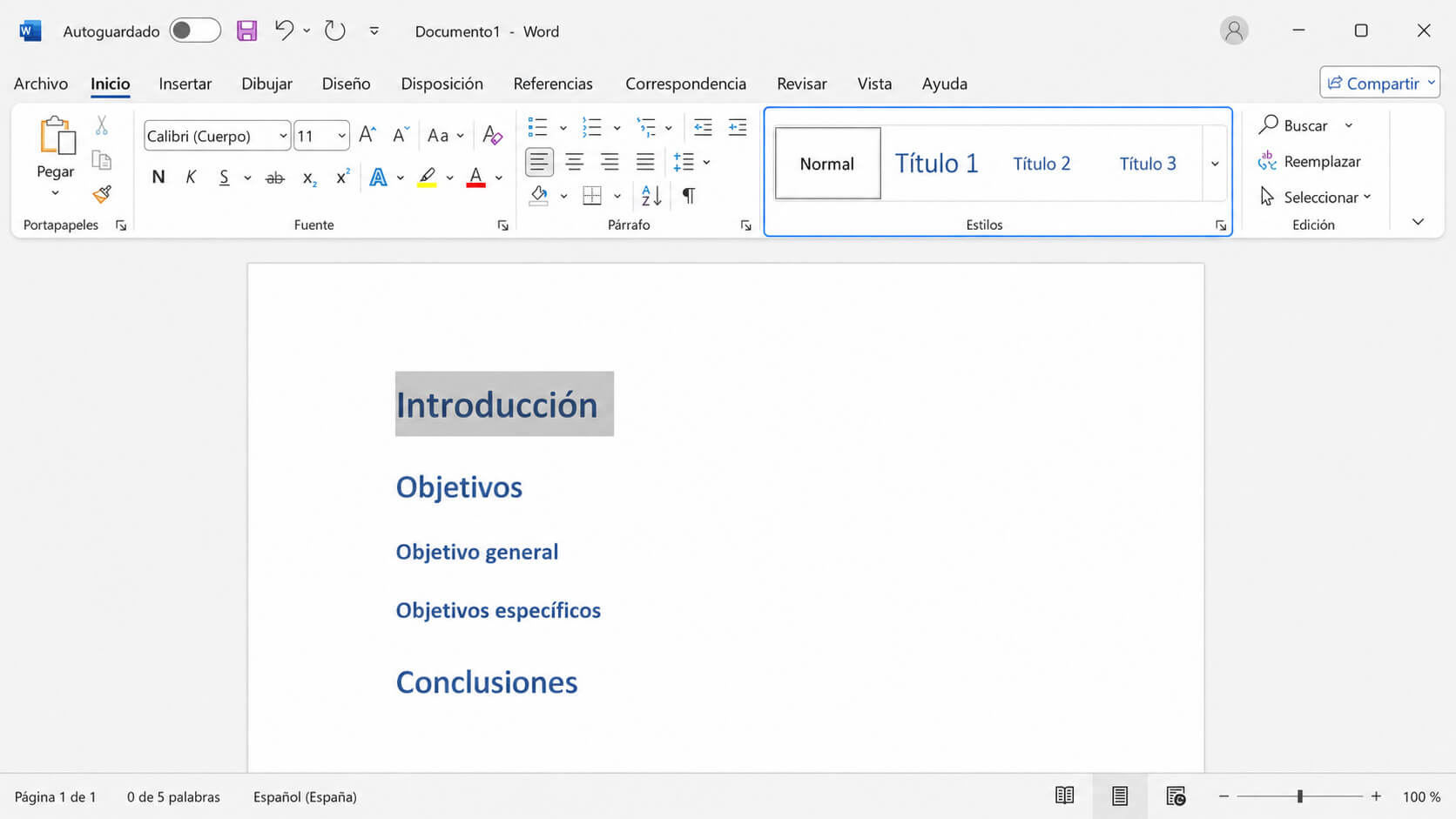The image size is (1456, 819).
Task: Open the Pegar options dropdown arrow
Action: [55, 192]
